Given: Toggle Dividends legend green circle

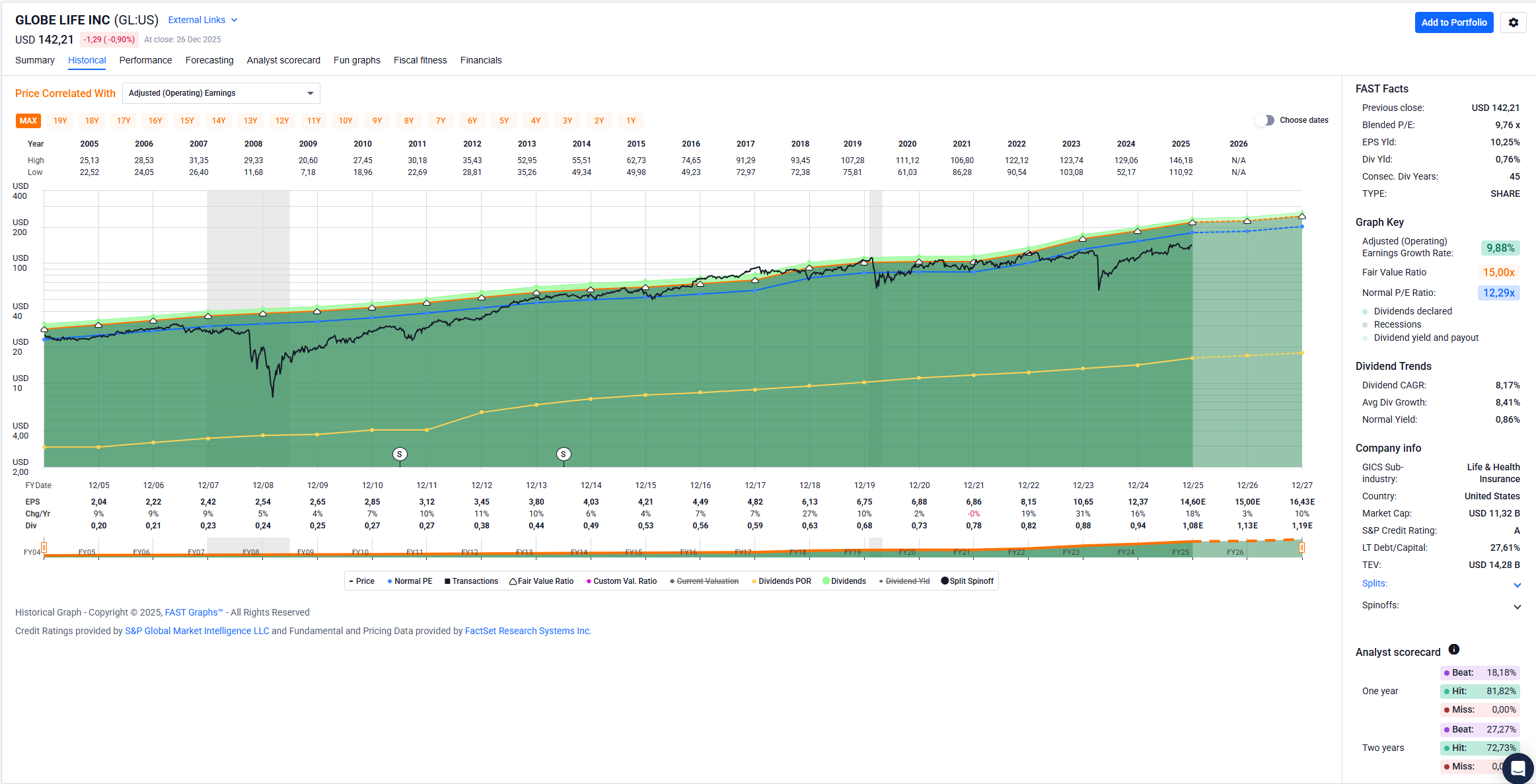Looking at the screenshot, I should tap(826, 581).
